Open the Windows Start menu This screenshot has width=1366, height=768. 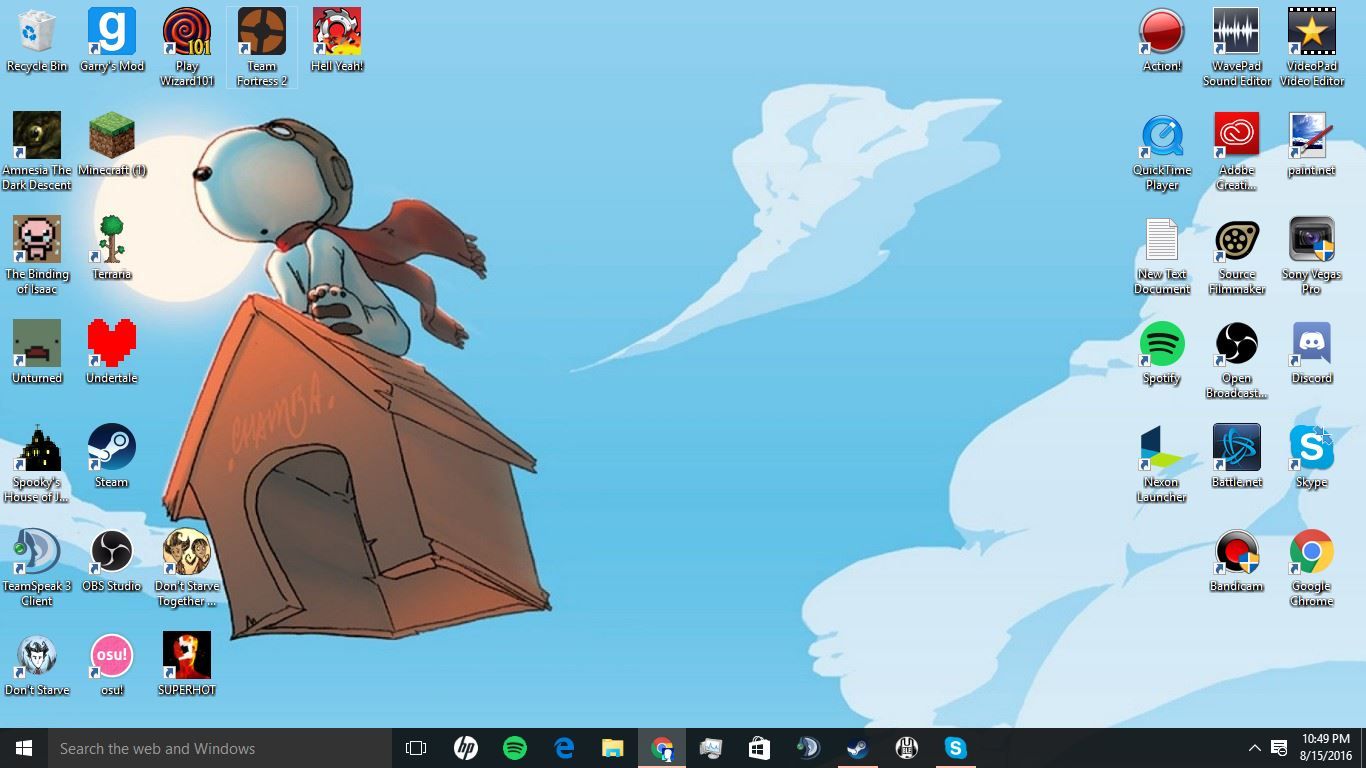click(24, 748)
